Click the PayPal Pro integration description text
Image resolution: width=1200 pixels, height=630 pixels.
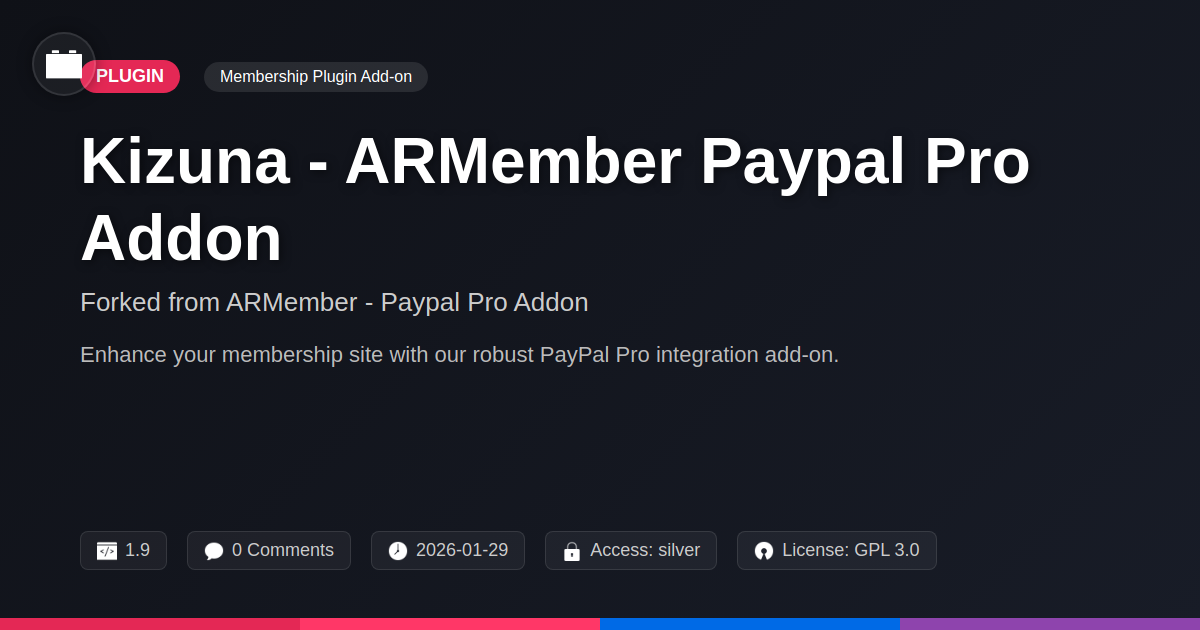click(459, 355)
